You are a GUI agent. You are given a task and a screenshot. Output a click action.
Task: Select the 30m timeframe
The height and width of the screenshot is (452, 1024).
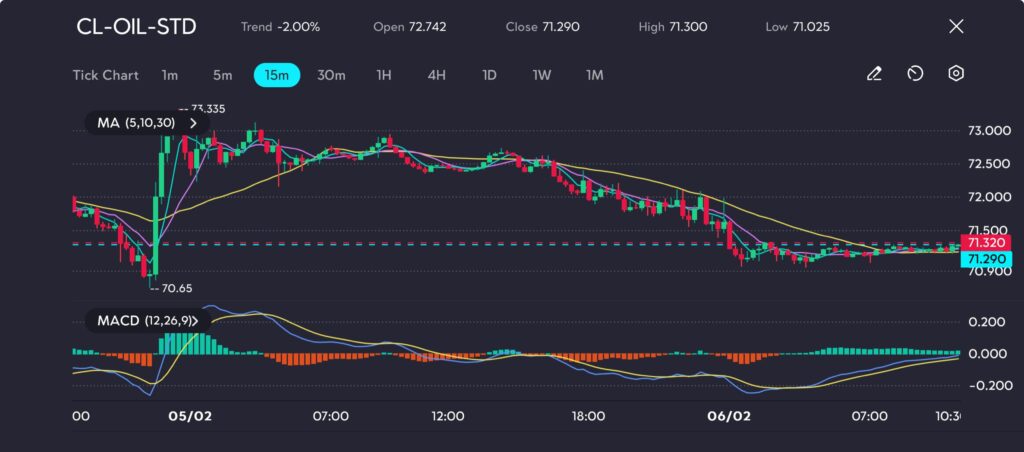pyautogui.click(x=331, y=75)
